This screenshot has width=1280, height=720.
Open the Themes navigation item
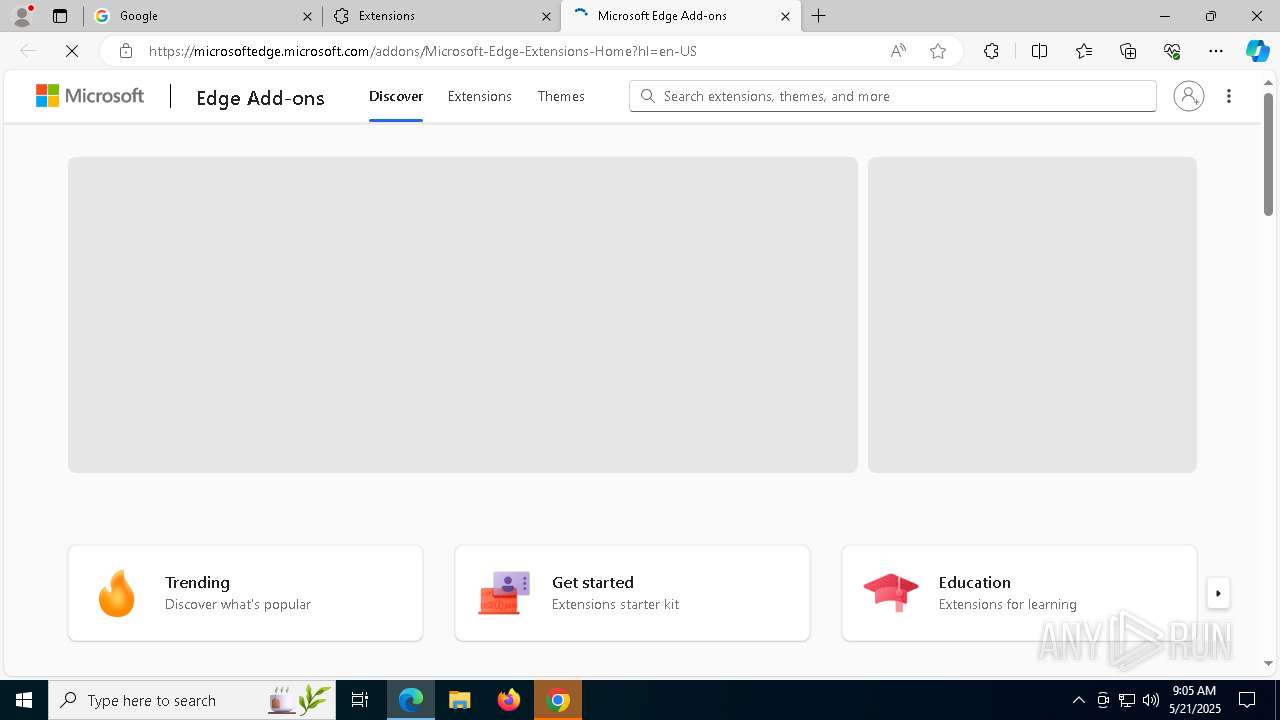pyautogui.click(x=561, y=96)
